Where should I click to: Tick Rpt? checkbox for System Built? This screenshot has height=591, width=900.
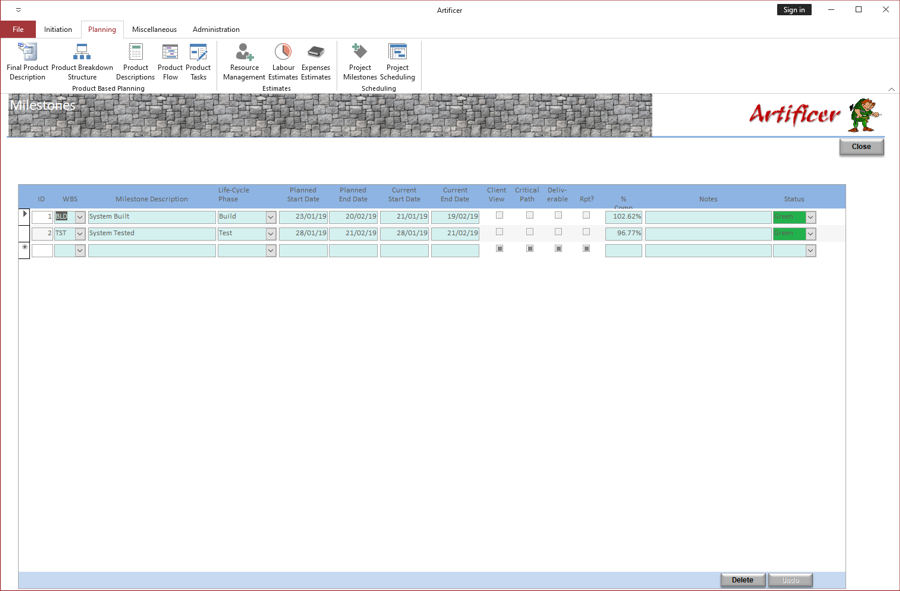(586, 215)
